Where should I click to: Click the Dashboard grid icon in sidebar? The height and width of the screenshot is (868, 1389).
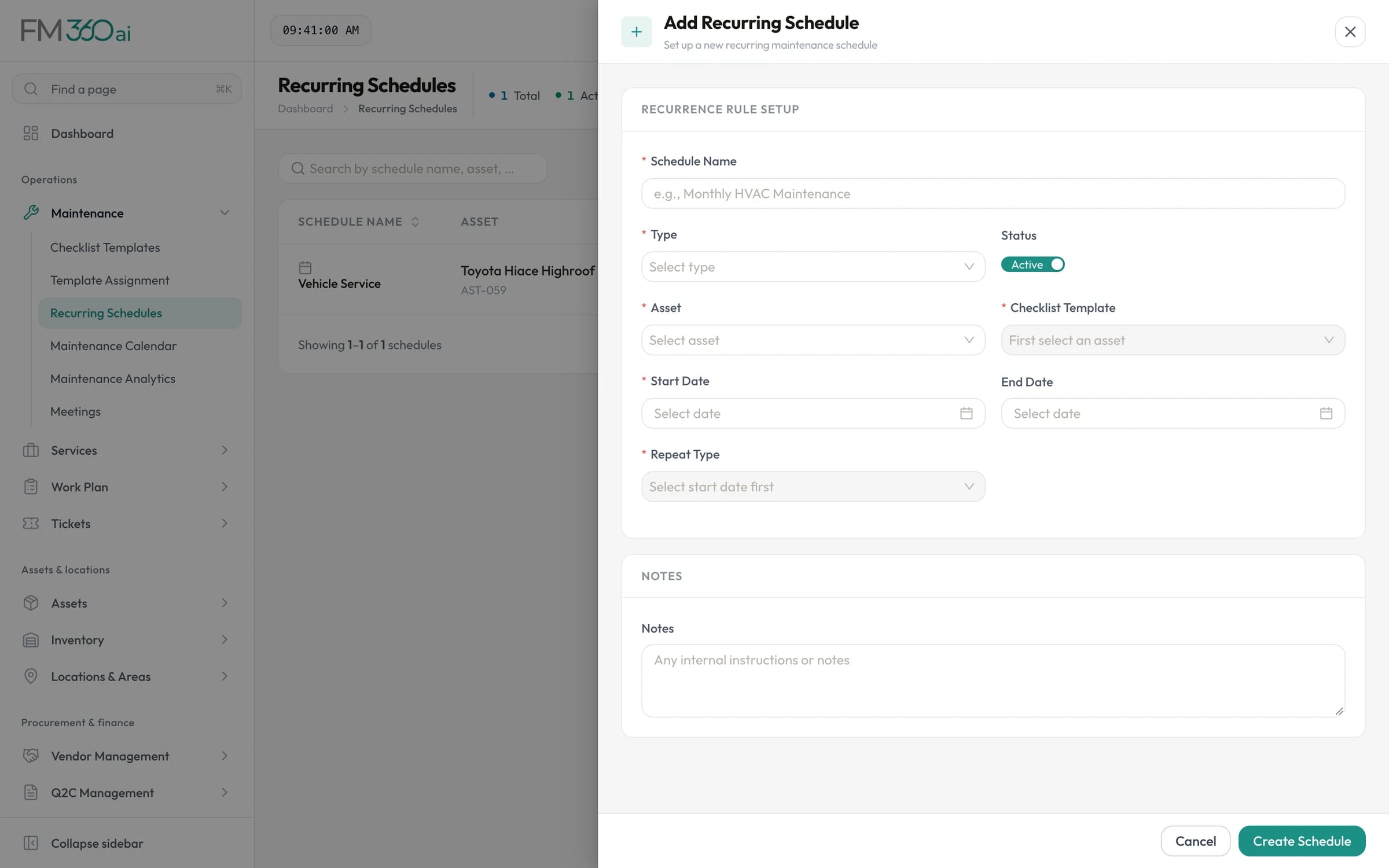point(31,134)
